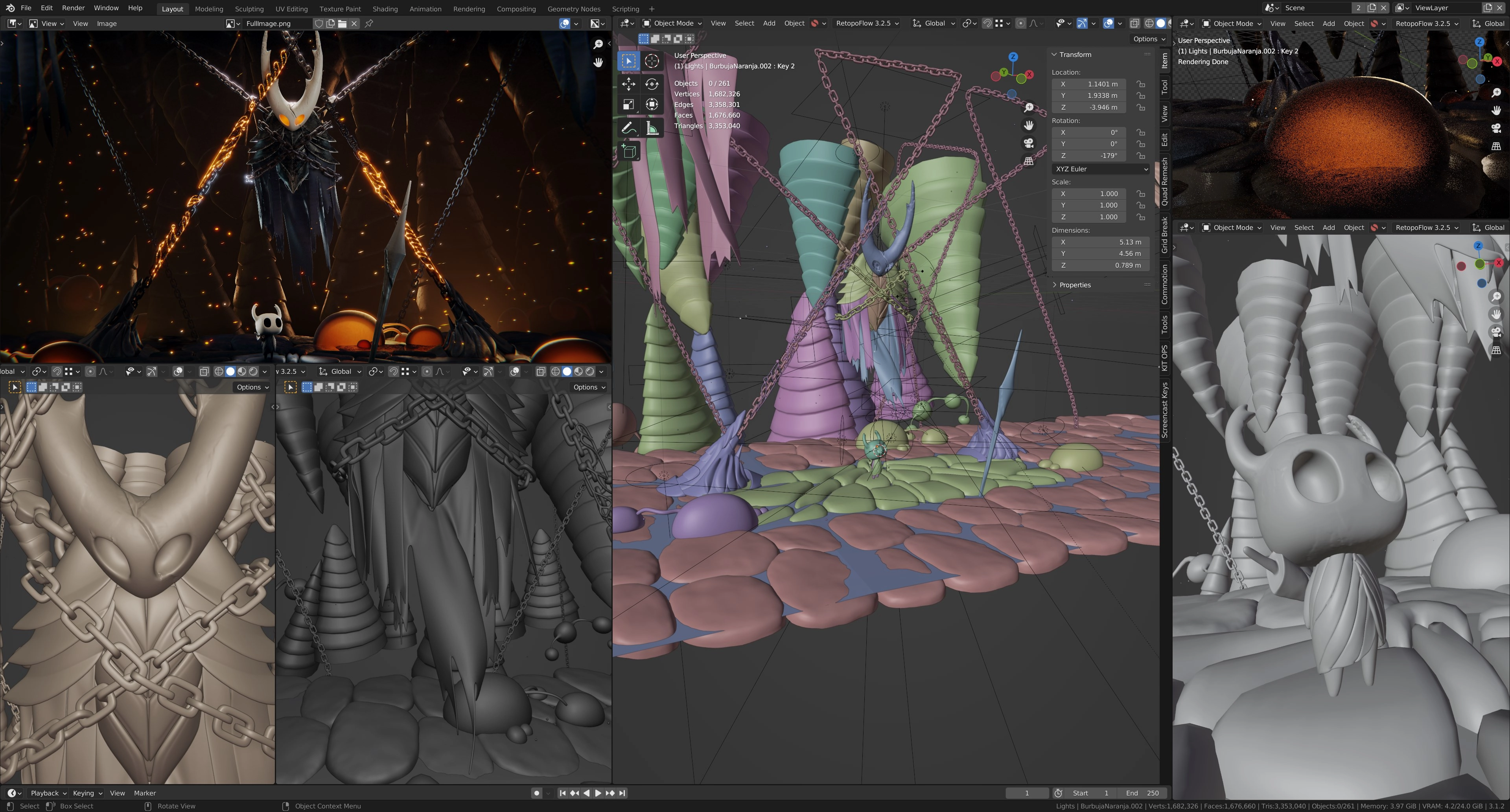Screen dimensions: 1510x812
Task: Select the Cursor tool
Action: (651, 61)
